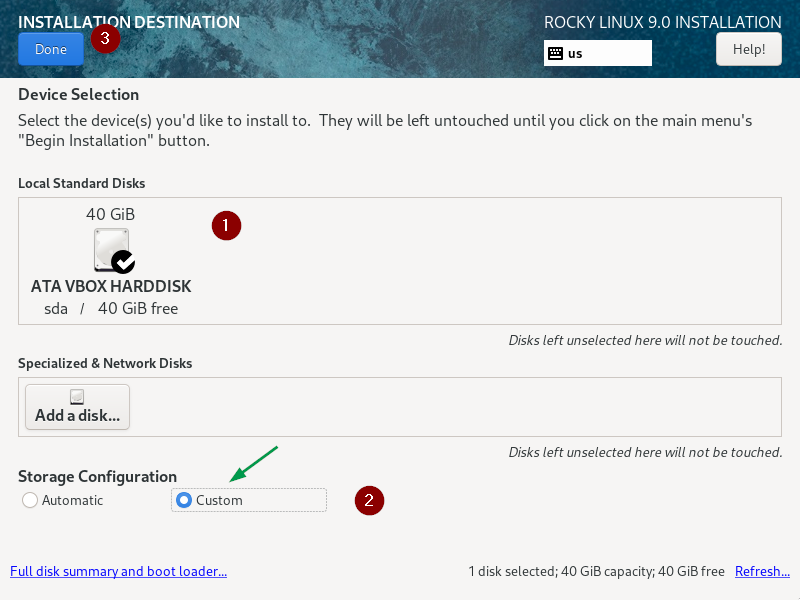Image resolution: width=800 pixels, height=600 pixels.
Task: Select the Custom storage configuration option
Action: 183,500
